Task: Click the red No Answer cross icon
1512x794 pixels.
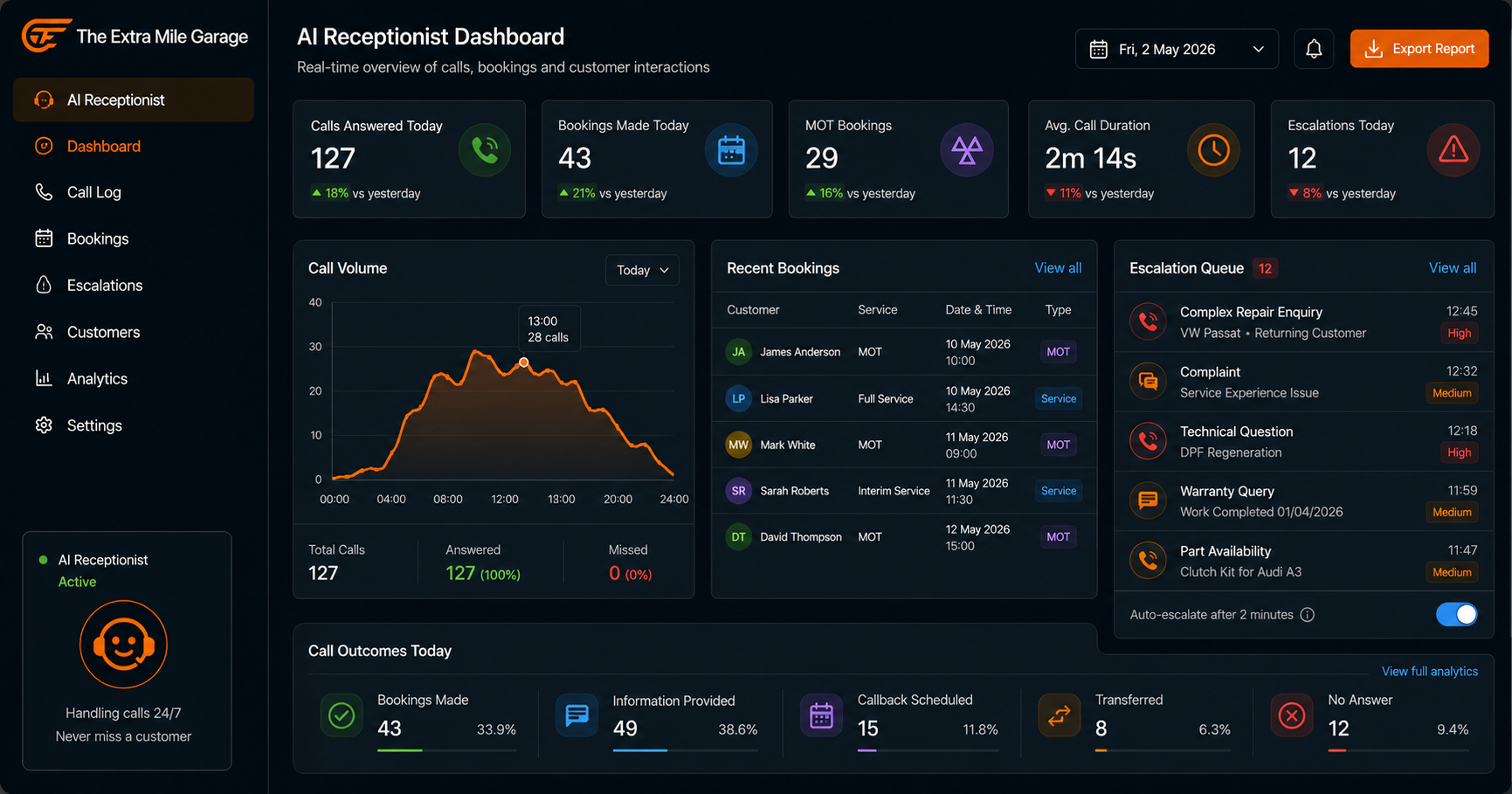Action: [1292, 716]
